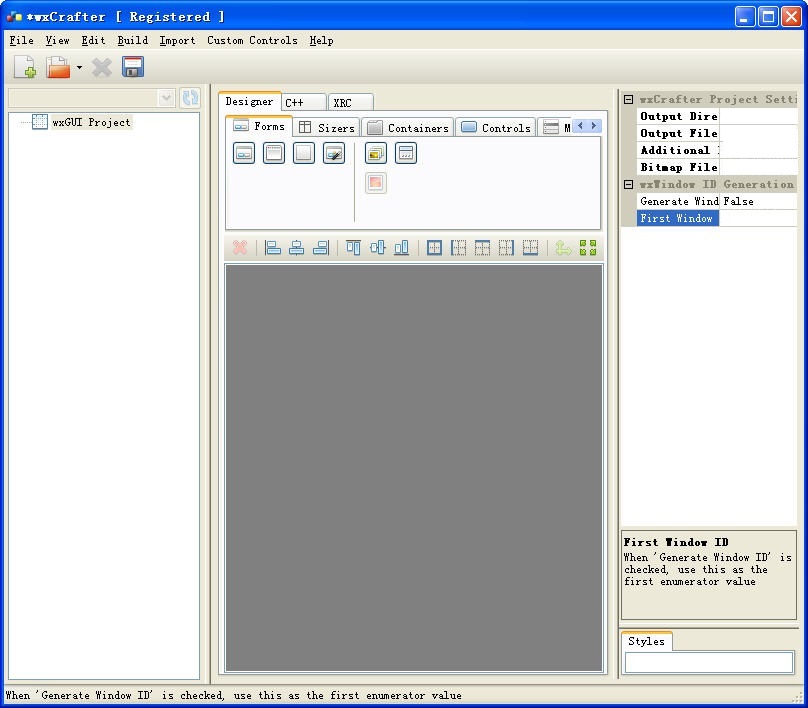Click the Styles text field
The height and width of the screenshot is (708, 808).
708,662
